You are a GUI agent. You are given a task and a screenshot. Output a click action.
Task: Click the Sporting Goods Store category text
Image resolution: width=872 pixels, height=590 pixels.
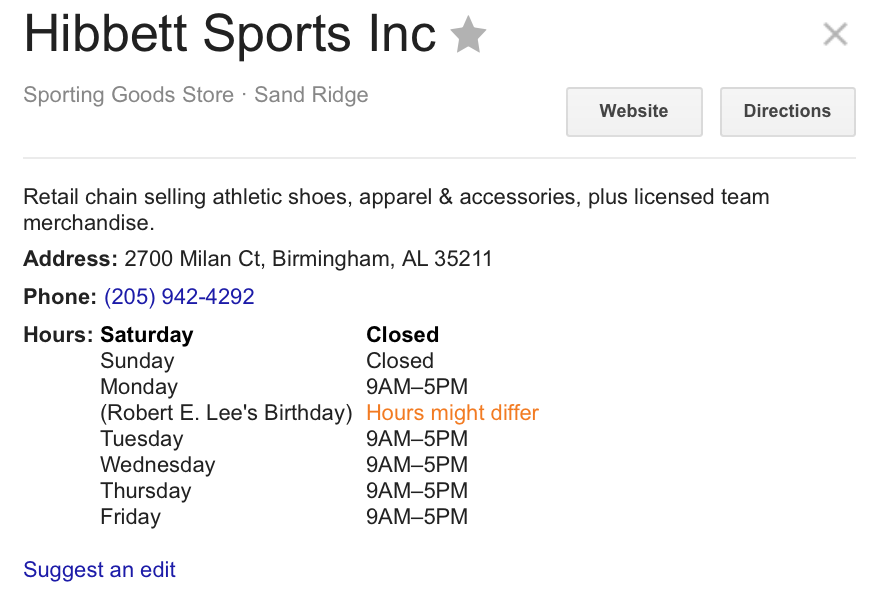coord(128,95)
